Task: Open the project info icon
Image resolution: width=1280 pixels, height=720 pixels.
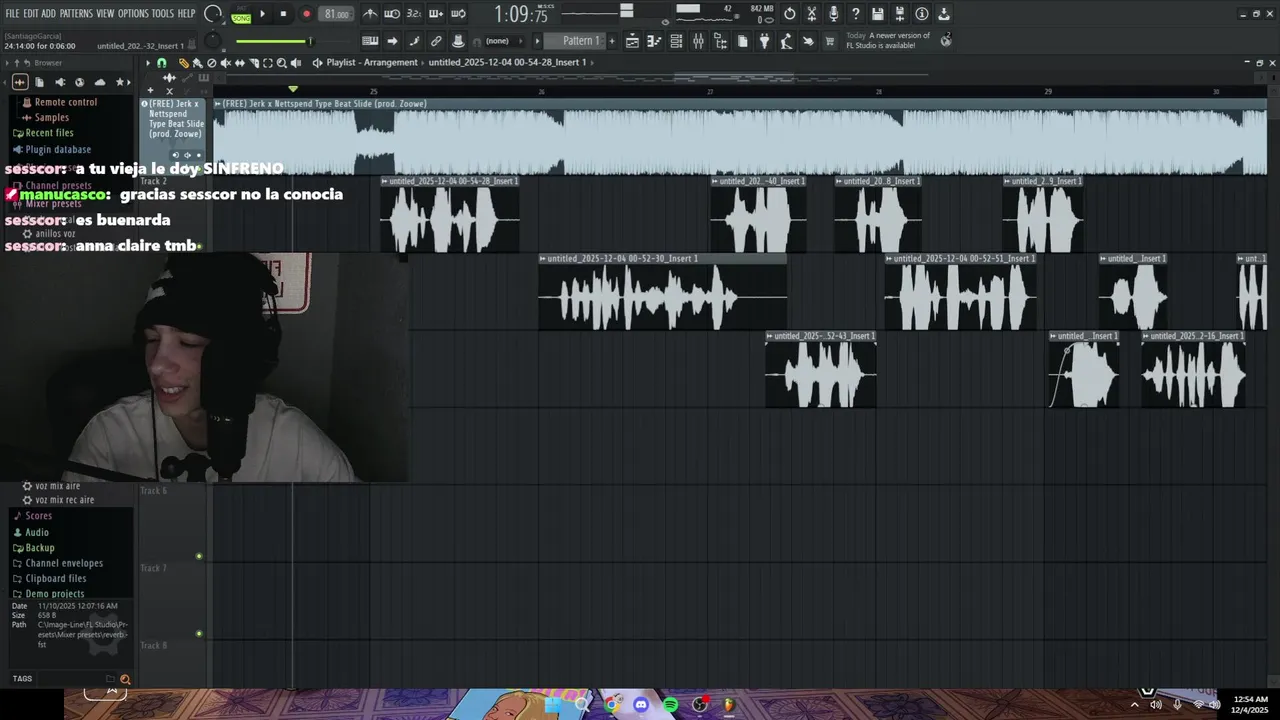Action: 922,14
